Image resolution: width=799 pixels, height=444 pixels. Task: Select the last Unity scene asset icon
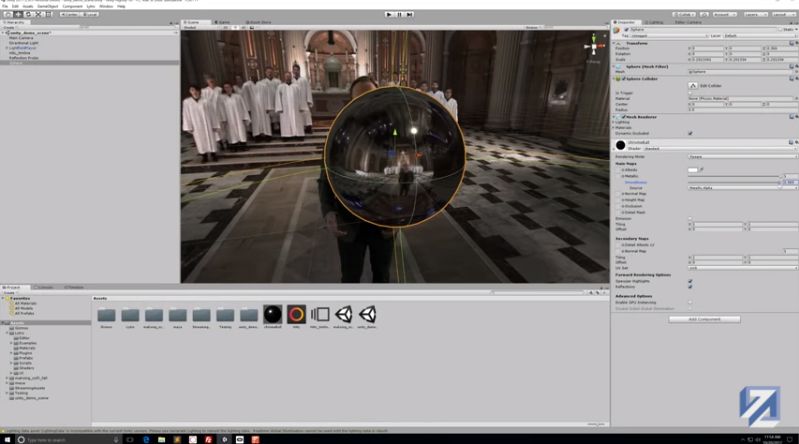pos(367,315)
